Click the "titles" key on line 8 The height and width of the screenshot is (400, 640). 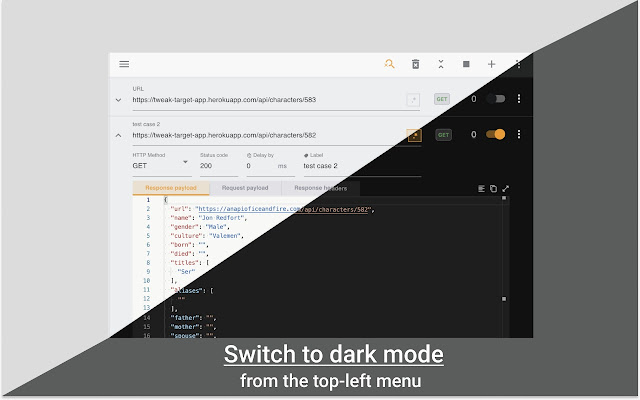[x=186, y=263]
